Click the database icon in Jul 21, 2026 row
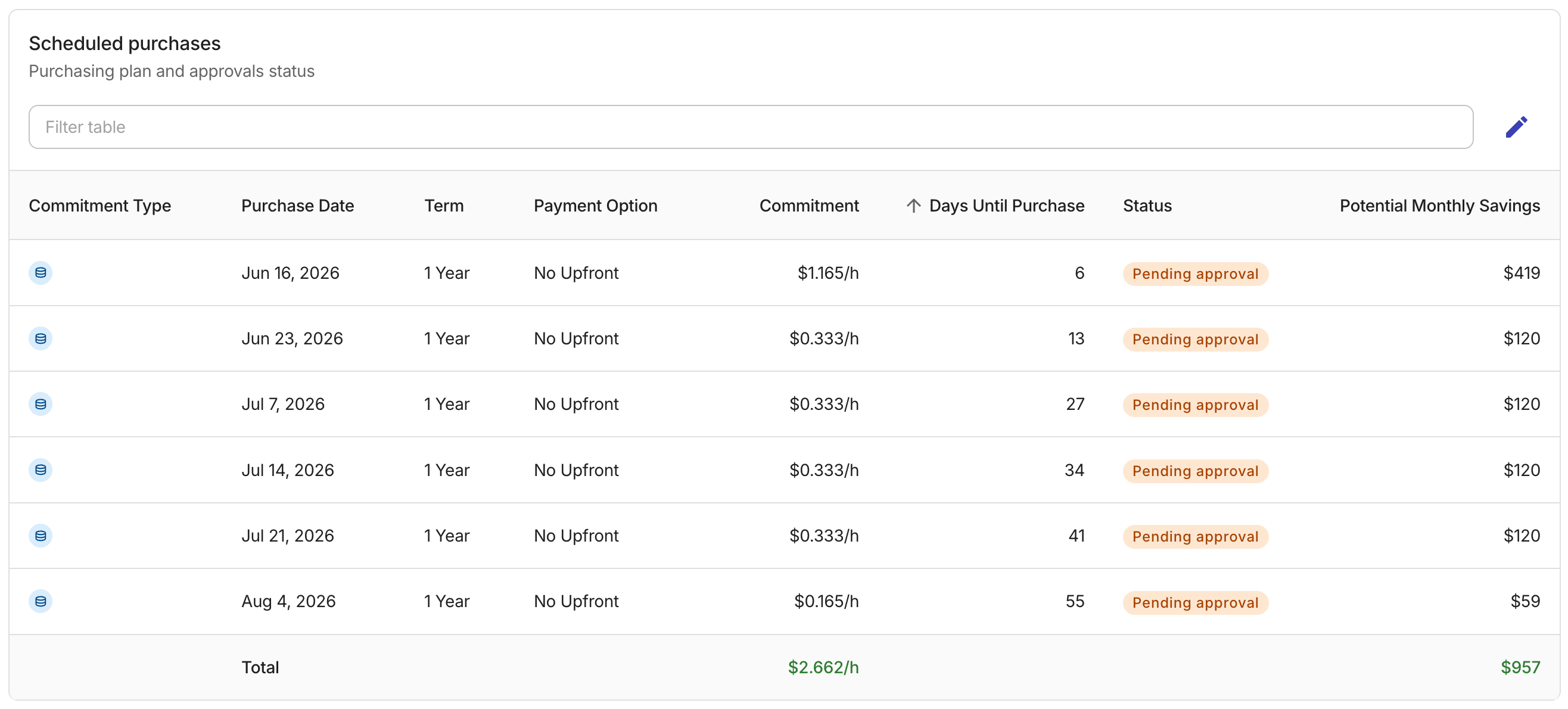The width and height of the screenshot is (1568, 709). tap(40, 536)
